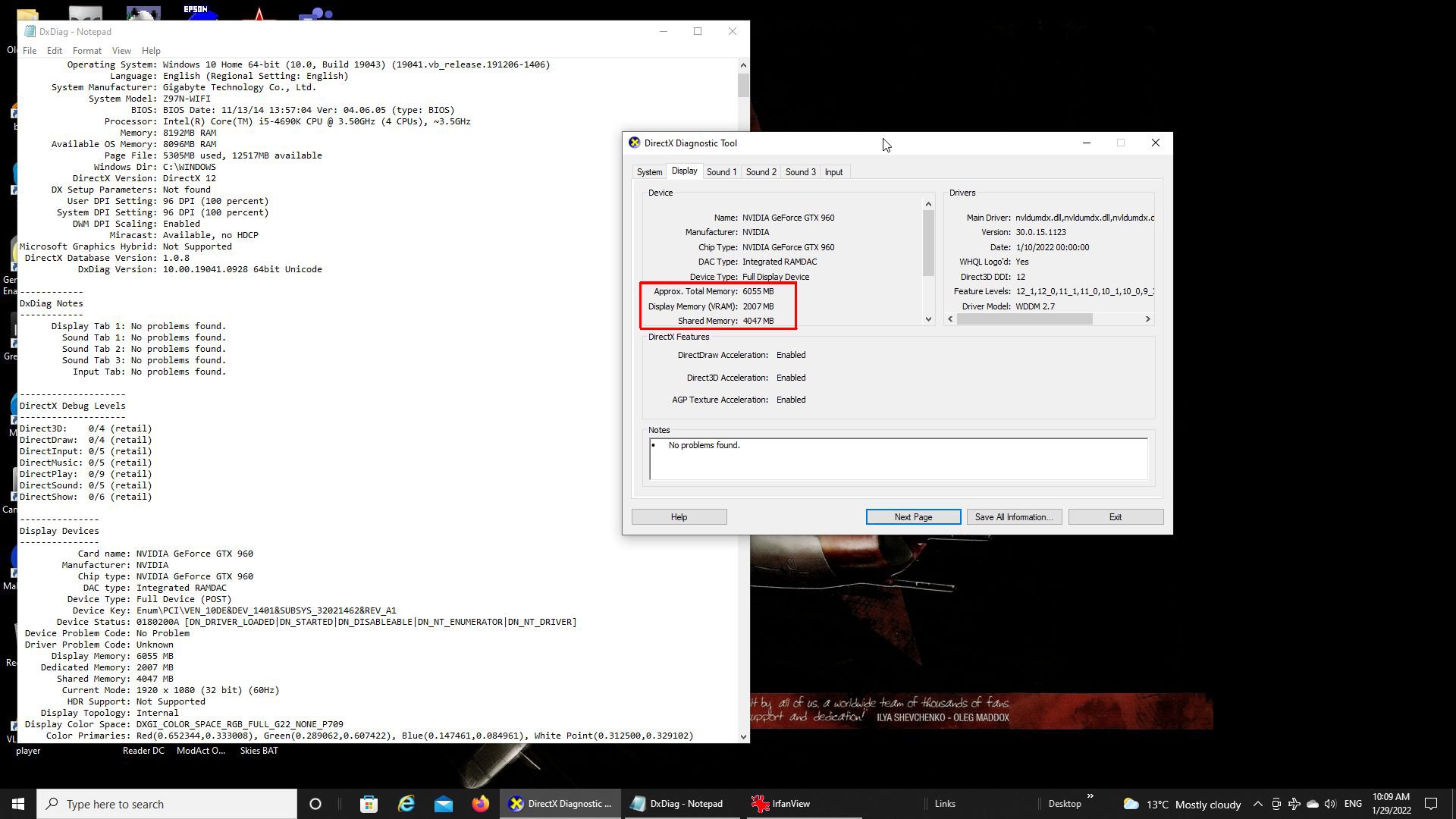The width and height of the screenshot is (1456, 819).
Task: Click Drivers panel scroll right arrow
Action: [1147, 319]
